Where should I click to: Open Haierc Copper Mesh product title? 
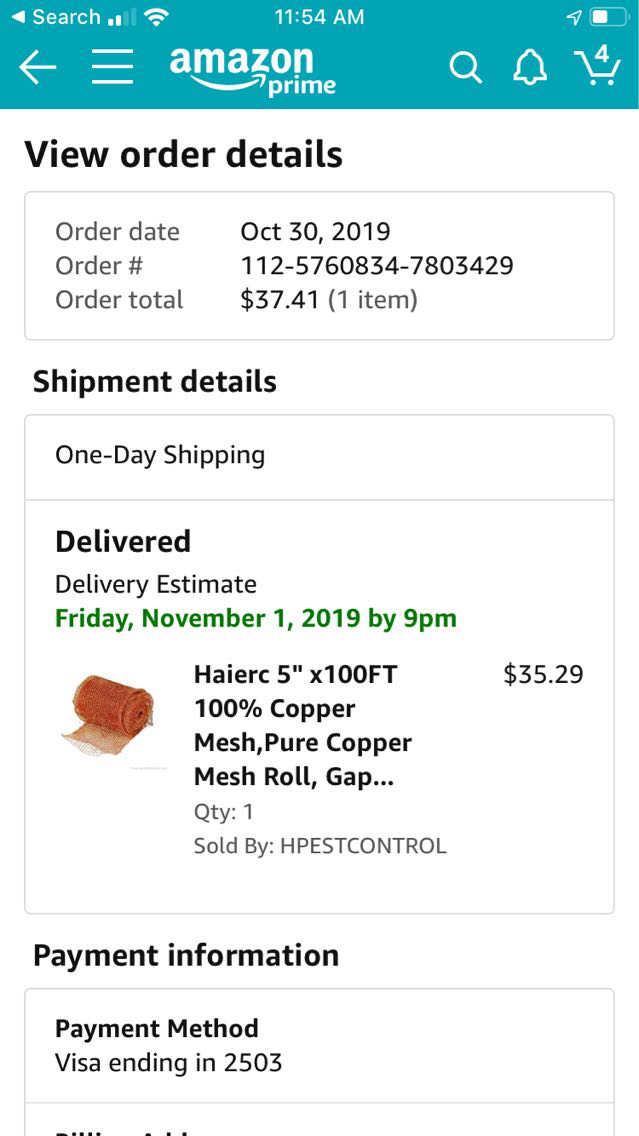tap(302, 725)
